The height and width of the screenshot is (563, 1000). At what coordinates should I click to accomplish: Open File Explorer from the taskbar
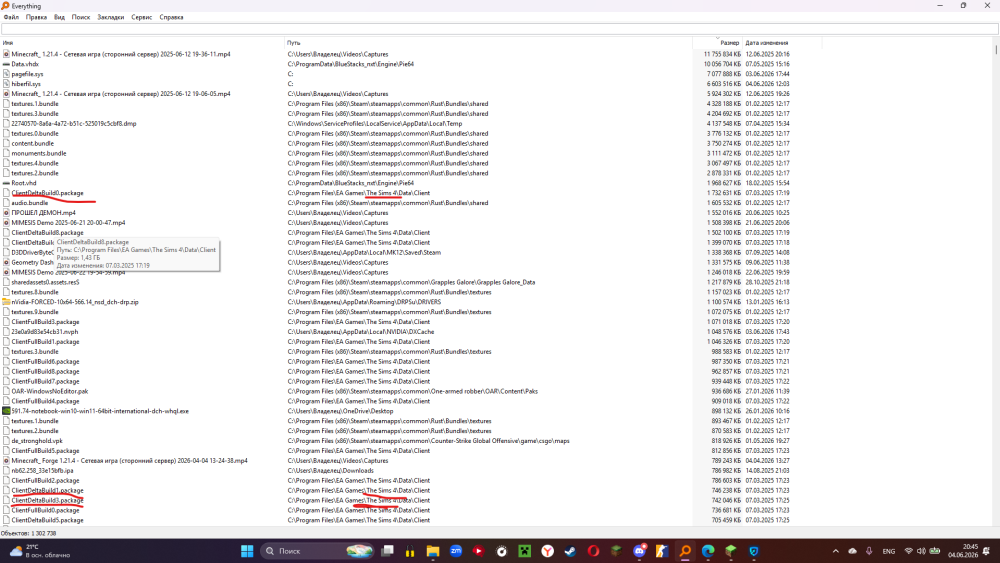tap(433, 551)
